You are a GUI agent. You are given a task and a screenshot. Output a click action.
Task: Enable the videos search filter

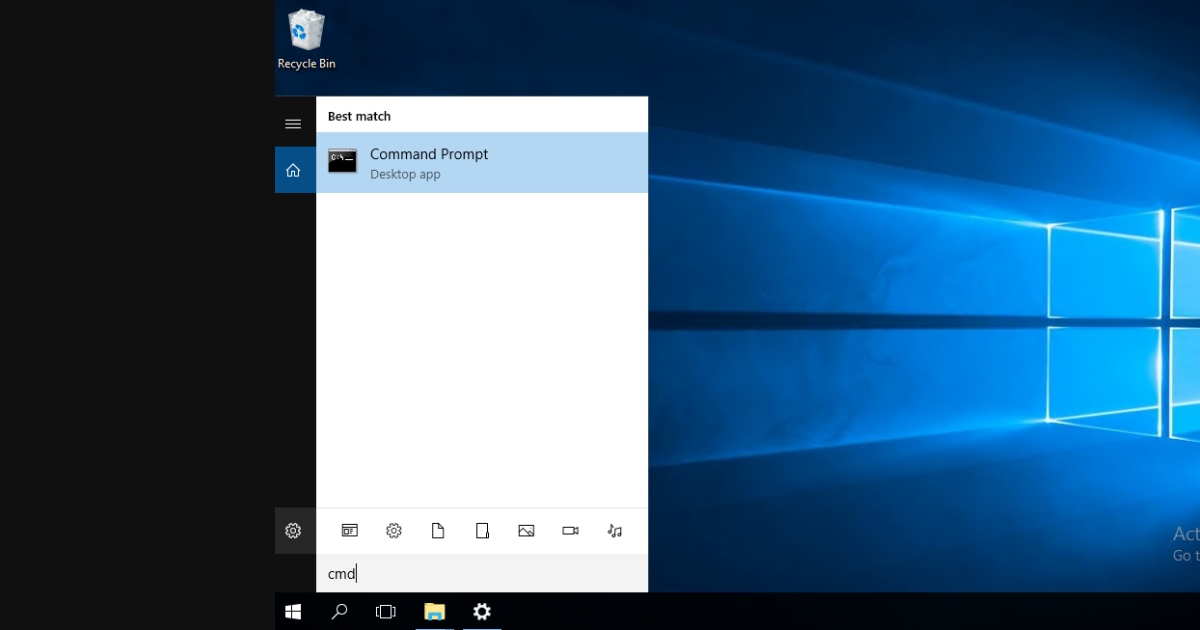(x=570, y=531)
